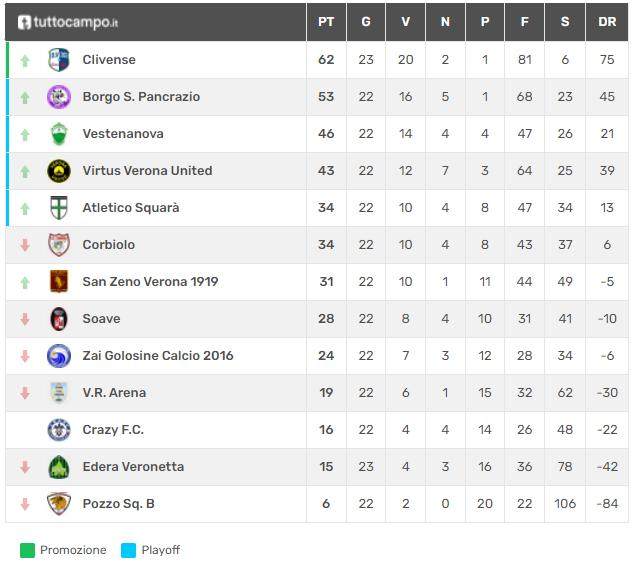Click the Soave team crest icon
636x565 pixels.
click(x=59, y=319)
